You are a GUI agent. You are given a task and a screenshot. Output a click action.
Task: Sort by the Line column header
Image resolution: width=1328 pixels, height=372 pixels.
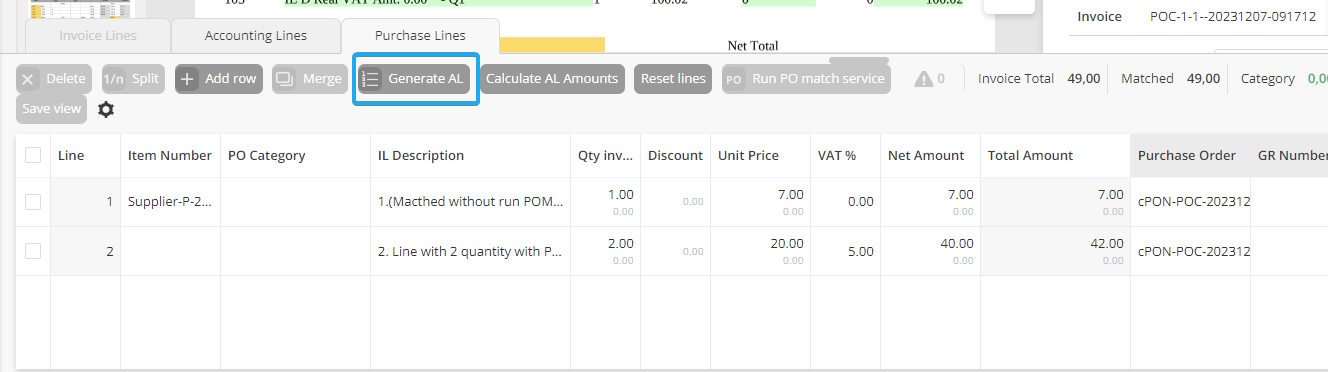85,155
